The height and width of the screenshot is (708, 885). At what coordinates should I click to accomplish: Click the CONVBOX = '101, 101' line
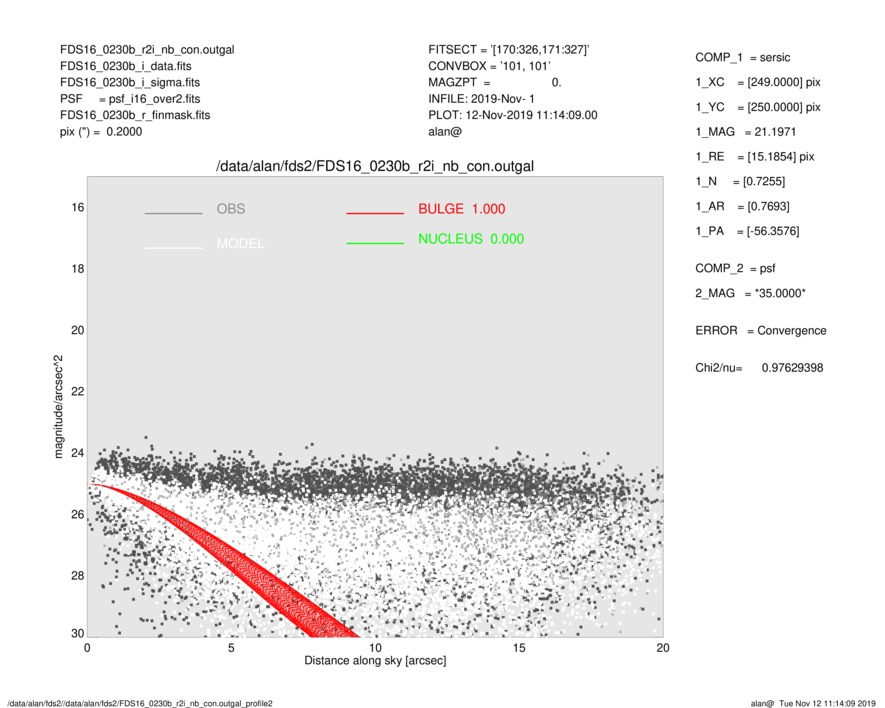coord(489,66)
